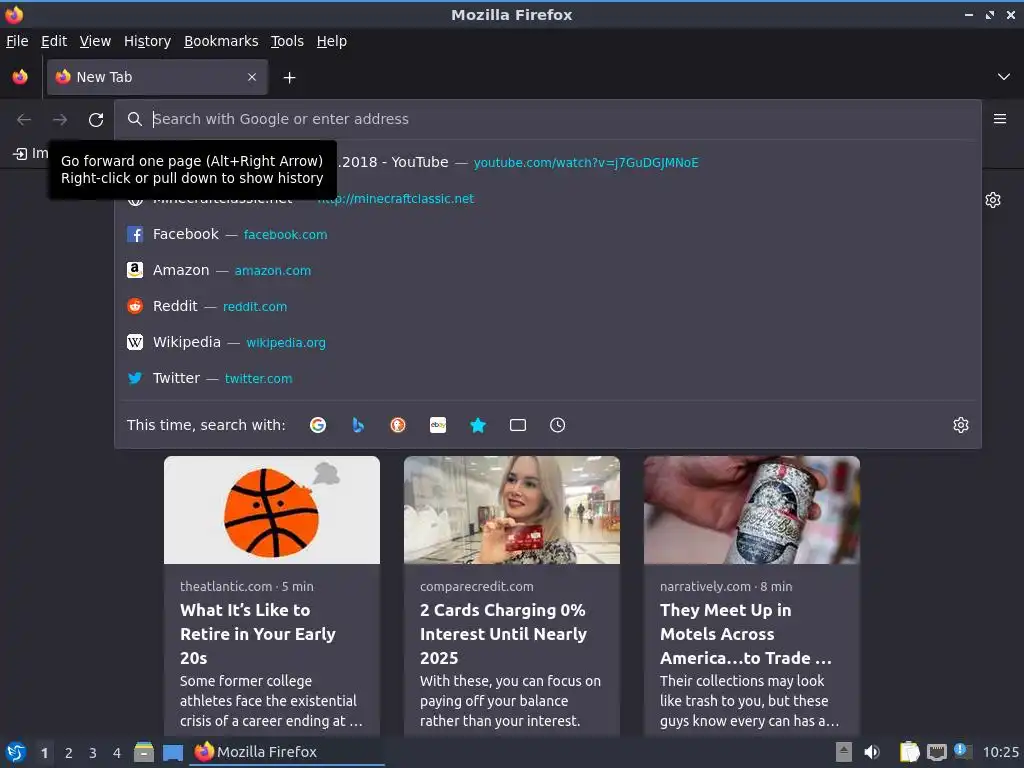Click the Import bookmarks toolbar item

coord(31,153)
